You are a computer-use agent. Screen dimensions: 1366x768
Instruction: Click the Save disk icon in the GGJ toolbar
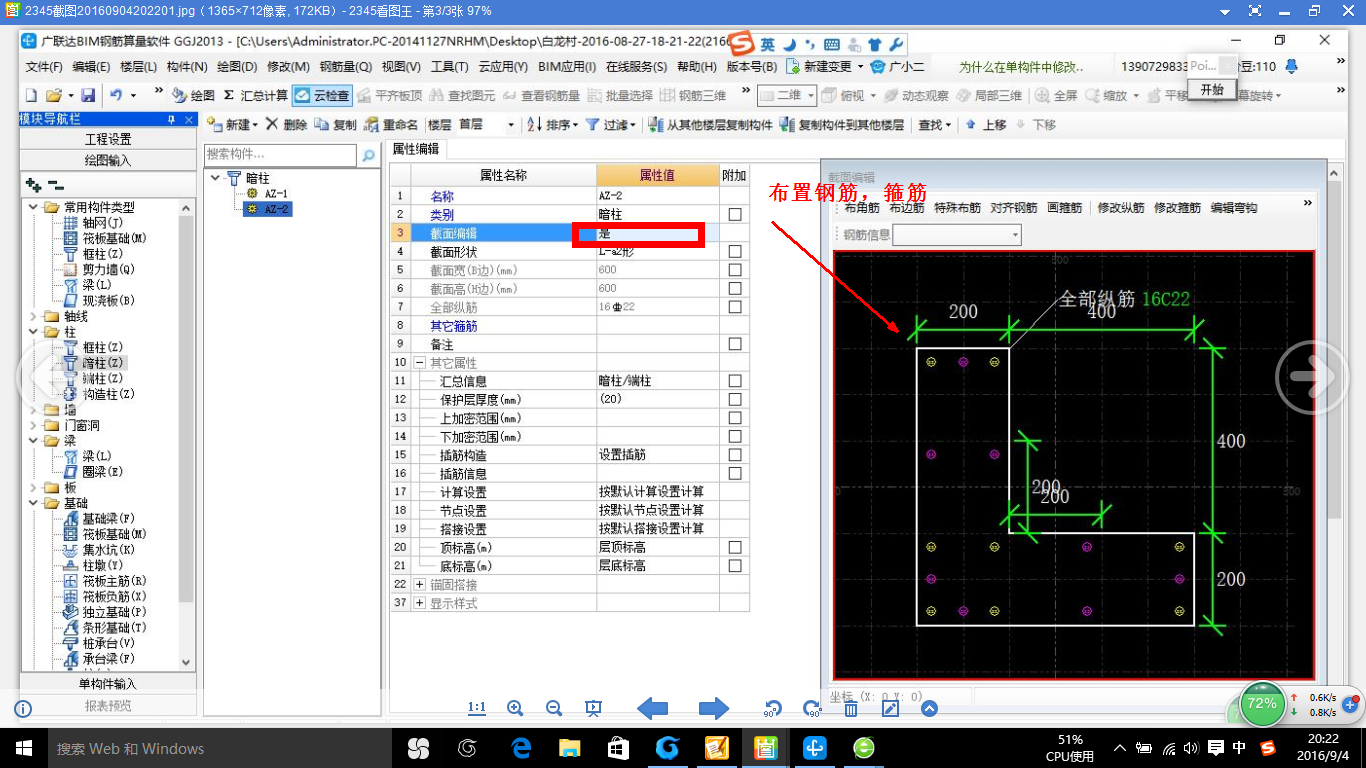point(88,95)
